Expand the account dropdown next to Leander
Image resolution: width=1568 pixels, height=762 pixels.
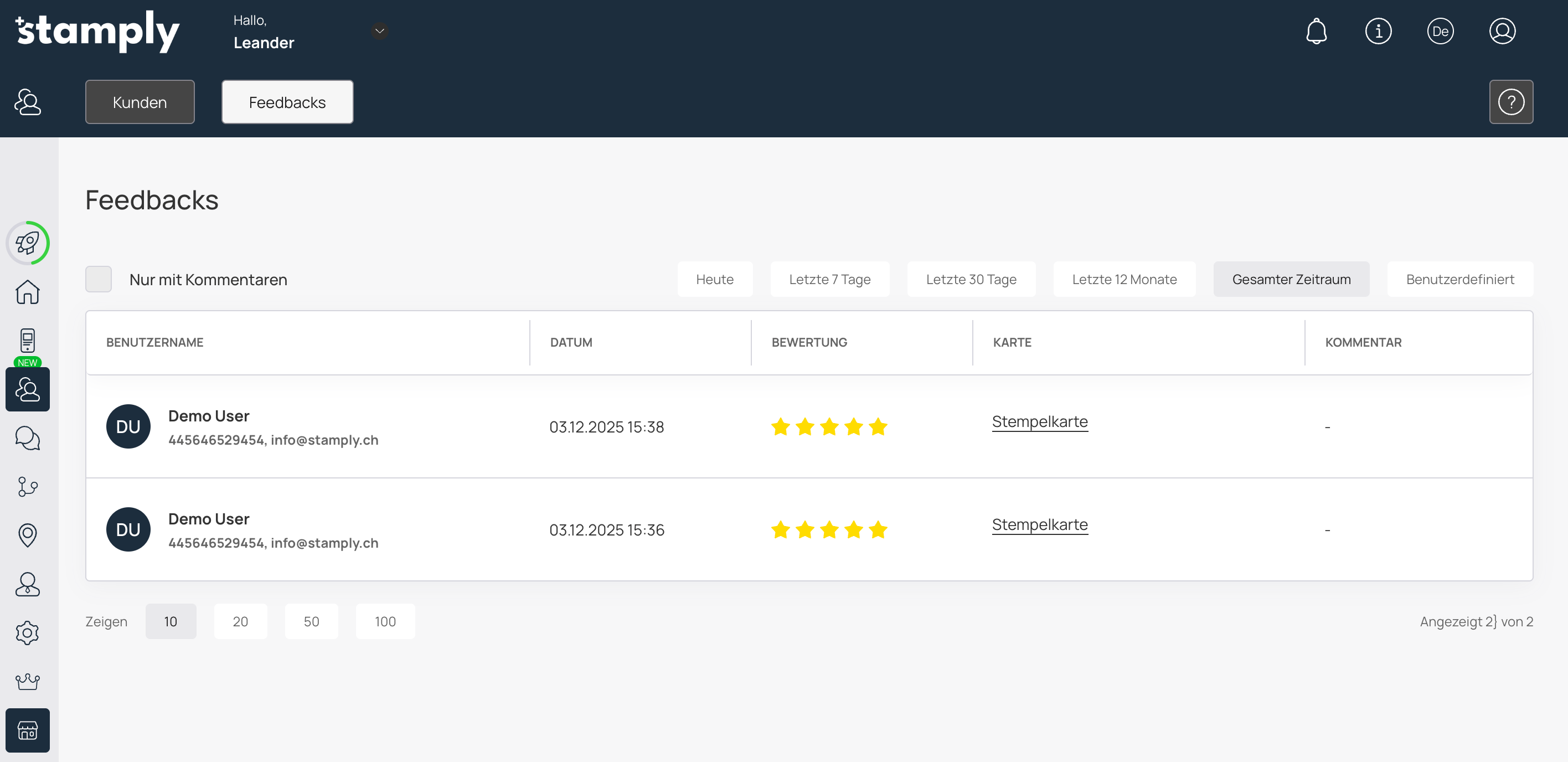(x=379, y=31)
